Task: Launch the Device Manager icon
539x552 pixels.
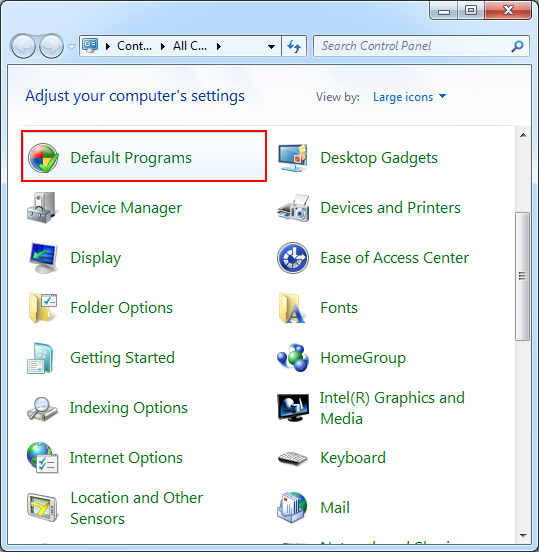Action: tap(43, 208)
